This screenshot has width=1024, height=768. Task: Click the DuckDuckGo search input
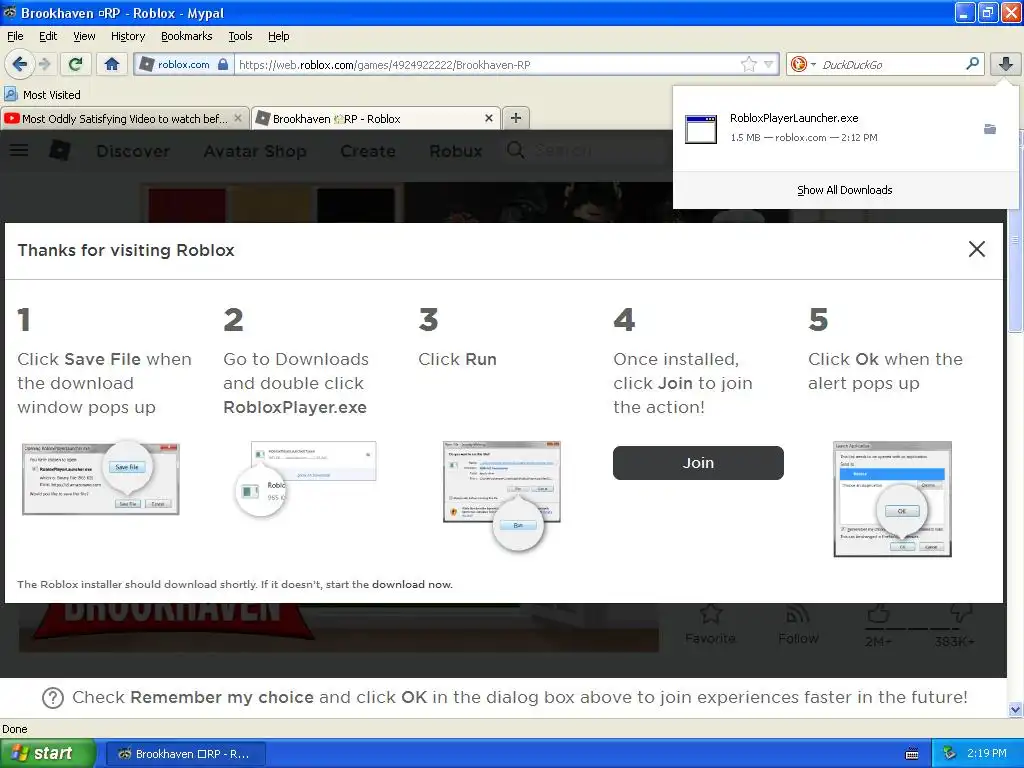[891, 65]
